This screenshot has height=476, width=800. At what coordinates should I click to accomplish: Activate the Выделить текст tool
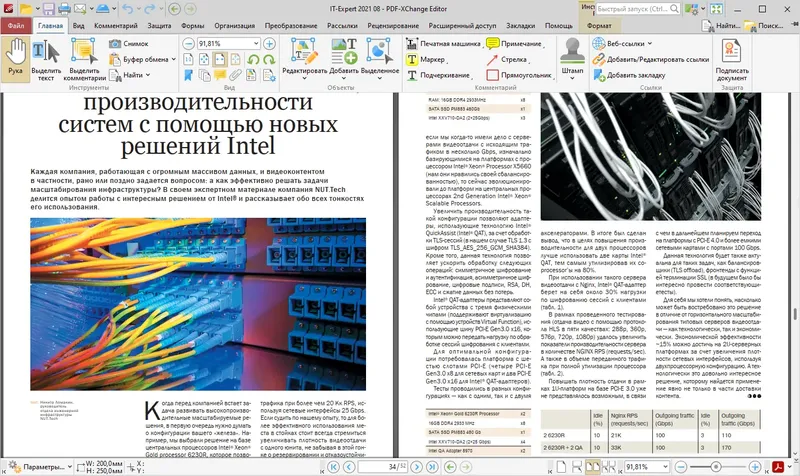coord(46,58)
